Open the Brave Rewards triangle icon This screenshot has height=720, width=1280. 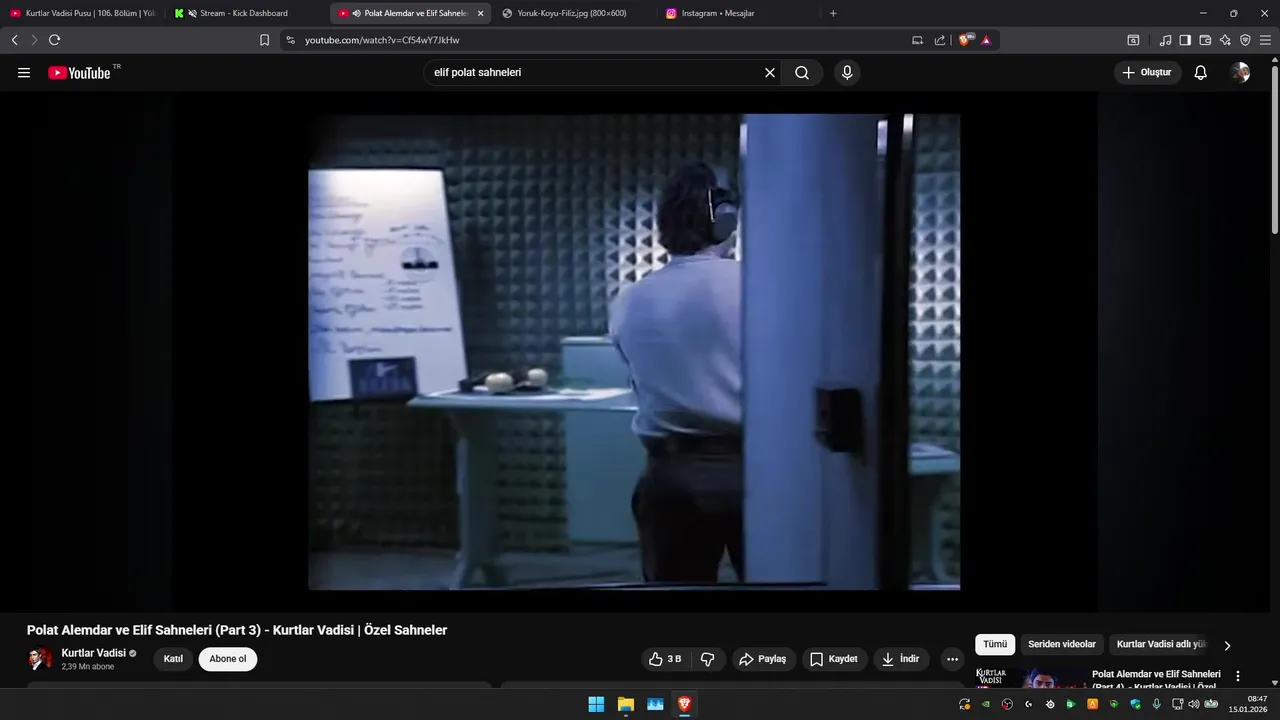pyautogui.click(x=986, y=40)
